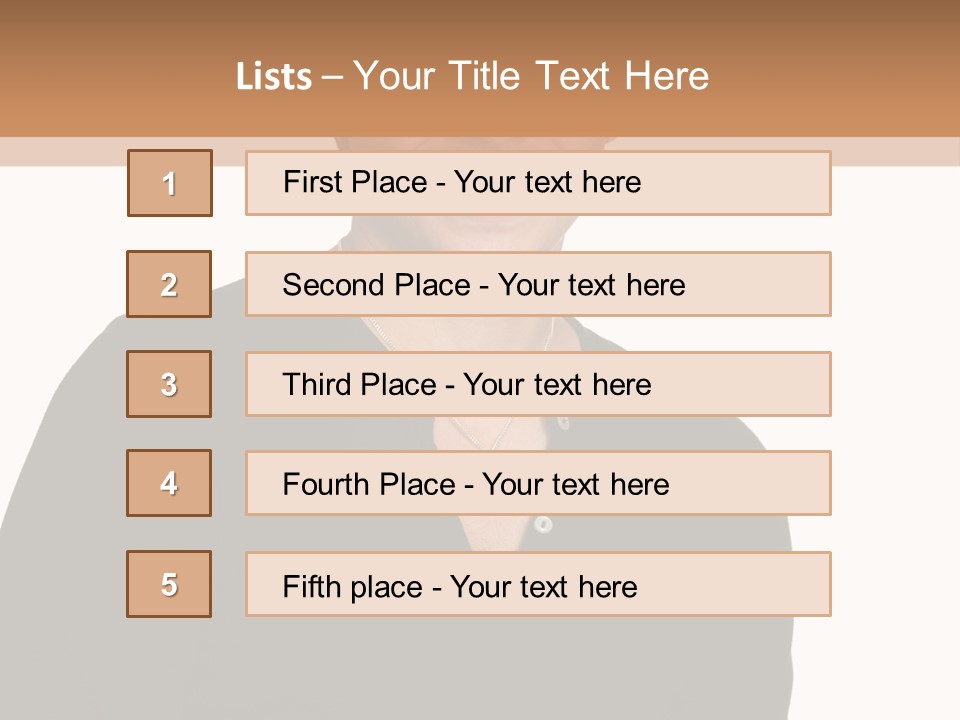This screenshot has height=720, width=960.
Task: Click the bold word Lists in title
Action: coord(274,77)
